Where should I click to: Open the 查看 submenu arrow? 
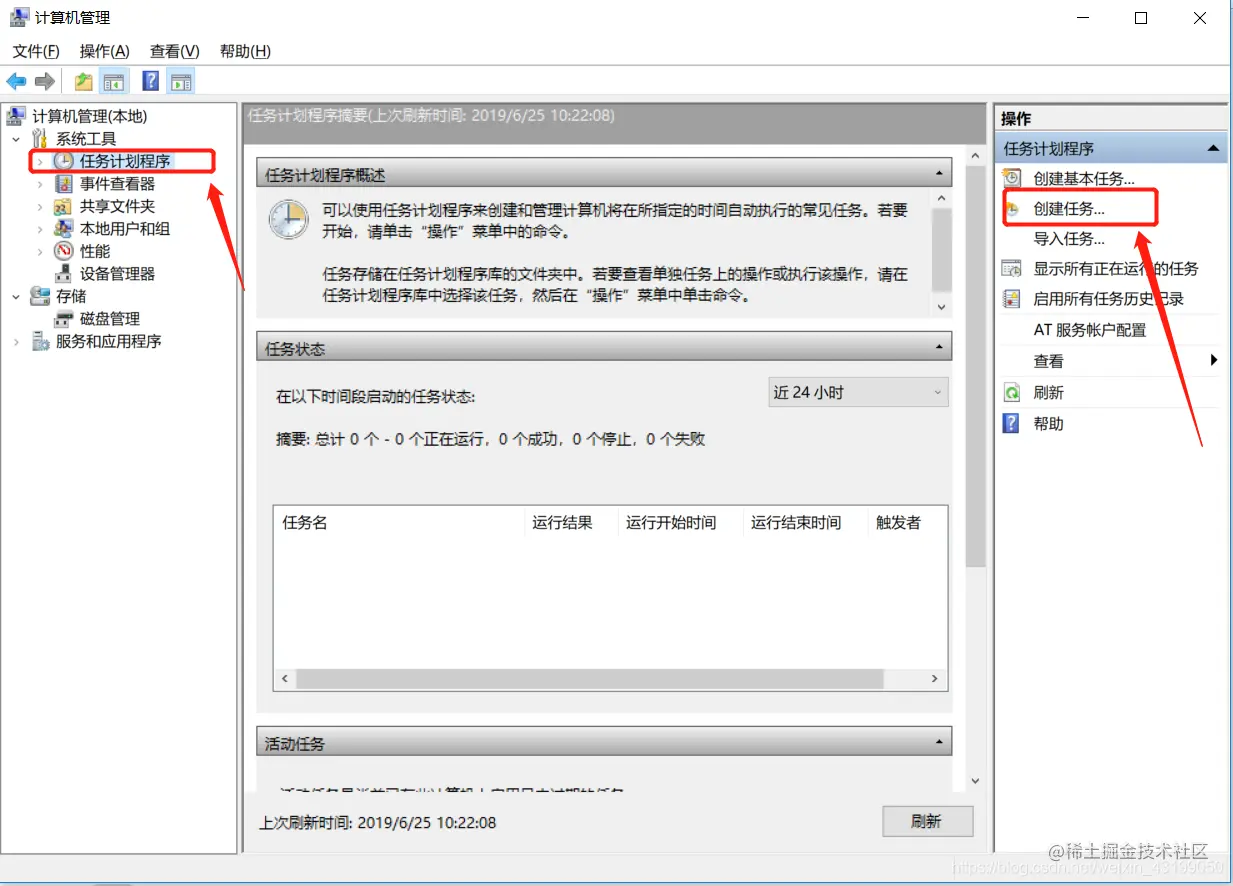[x=1214, y=360]
